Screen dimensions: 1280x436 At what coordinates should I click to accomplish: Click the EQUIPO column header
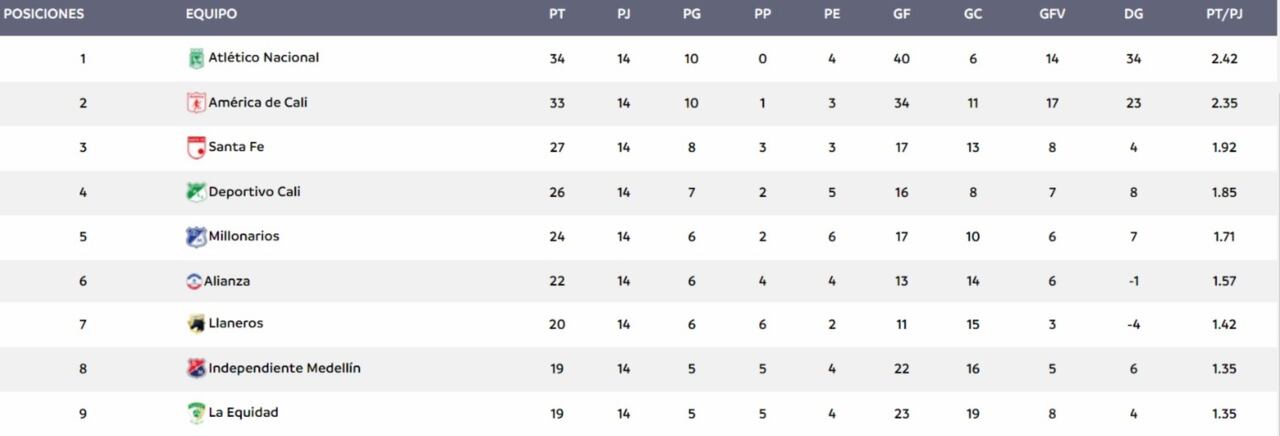pyautogui.click(x=212, y=15)
